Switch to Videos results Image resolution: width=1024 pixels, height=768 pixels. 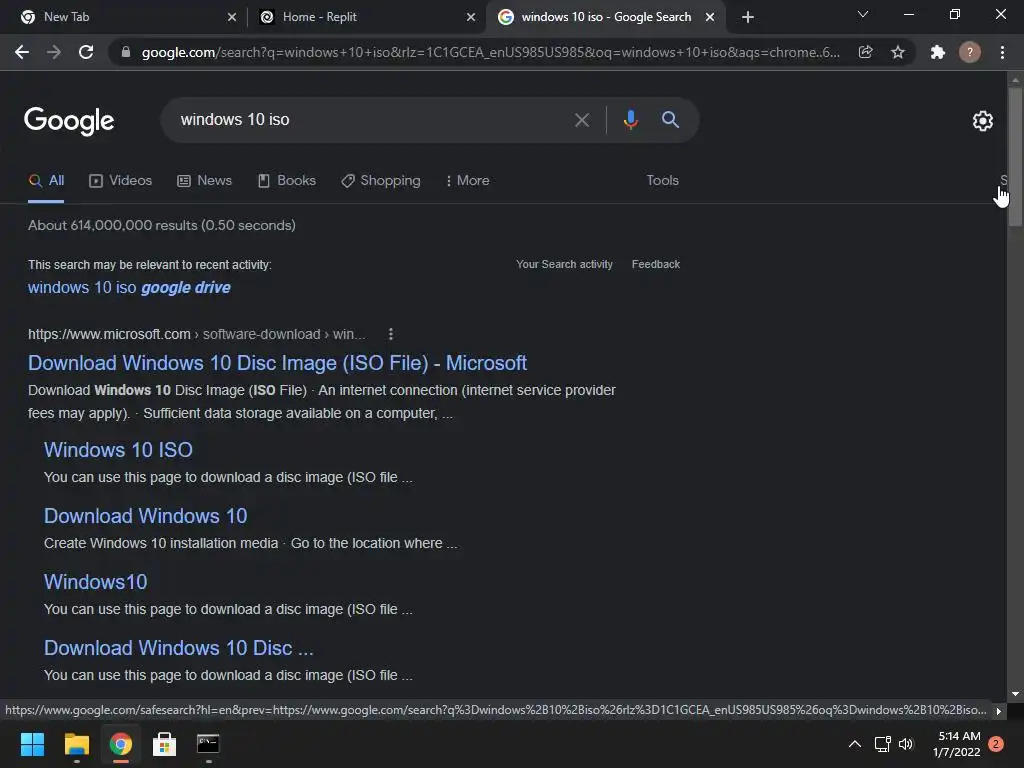click(x=120, y=181)
